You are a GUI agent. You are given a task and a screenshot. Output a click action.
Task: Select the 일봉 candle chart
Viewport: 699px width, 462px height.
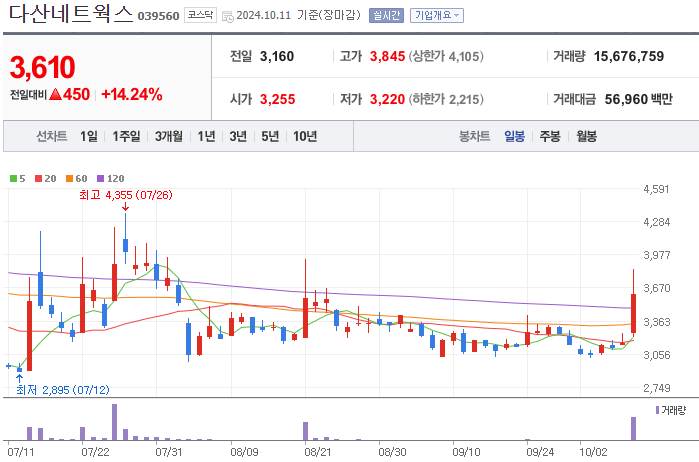[x=514, y=136]
